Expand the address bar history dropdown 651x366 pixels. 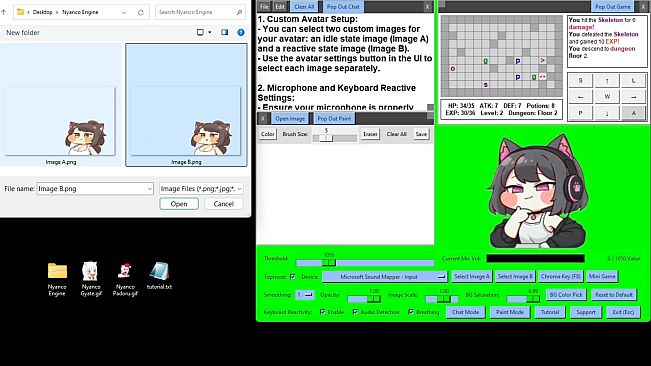[124, 12]
